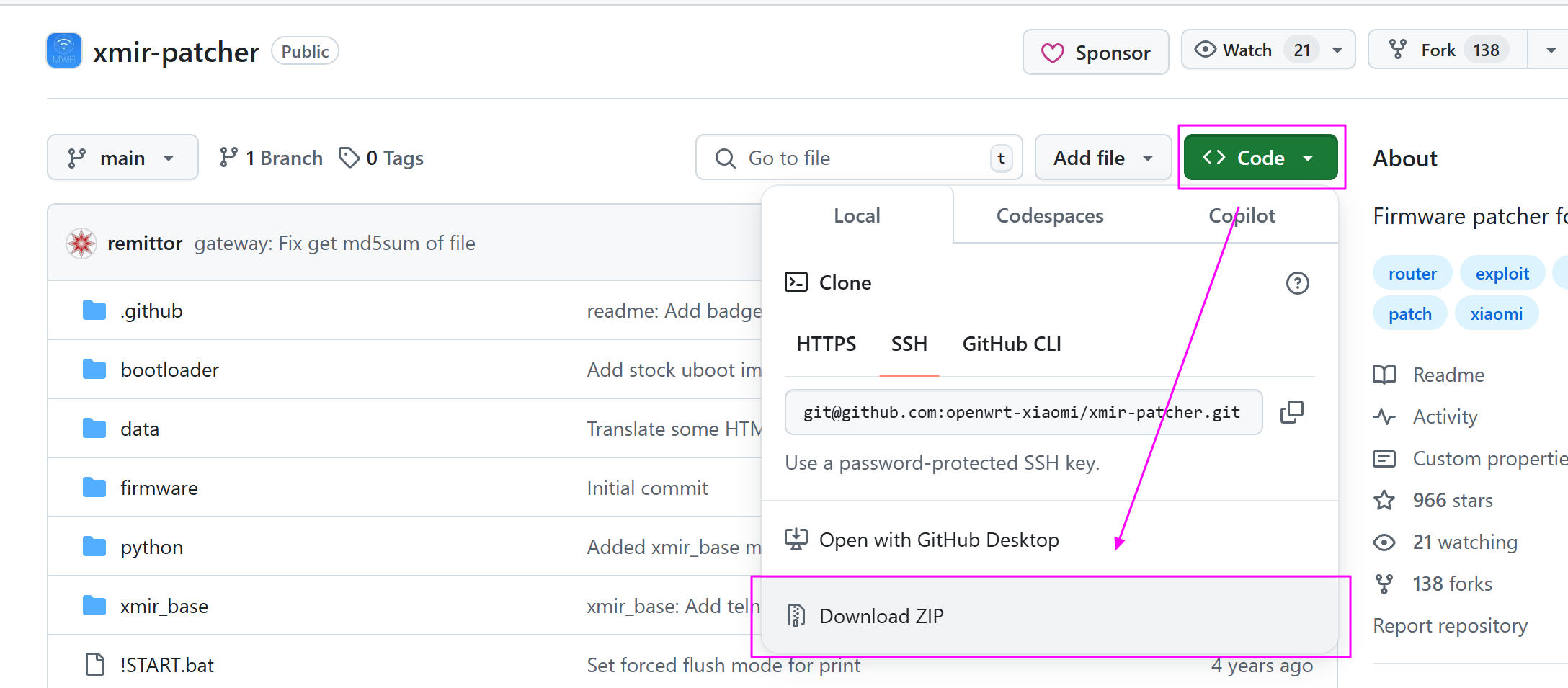Viewport: 1568px width, 688px height.
Task: Click the remittor author avatar
Action: point(81,244)
